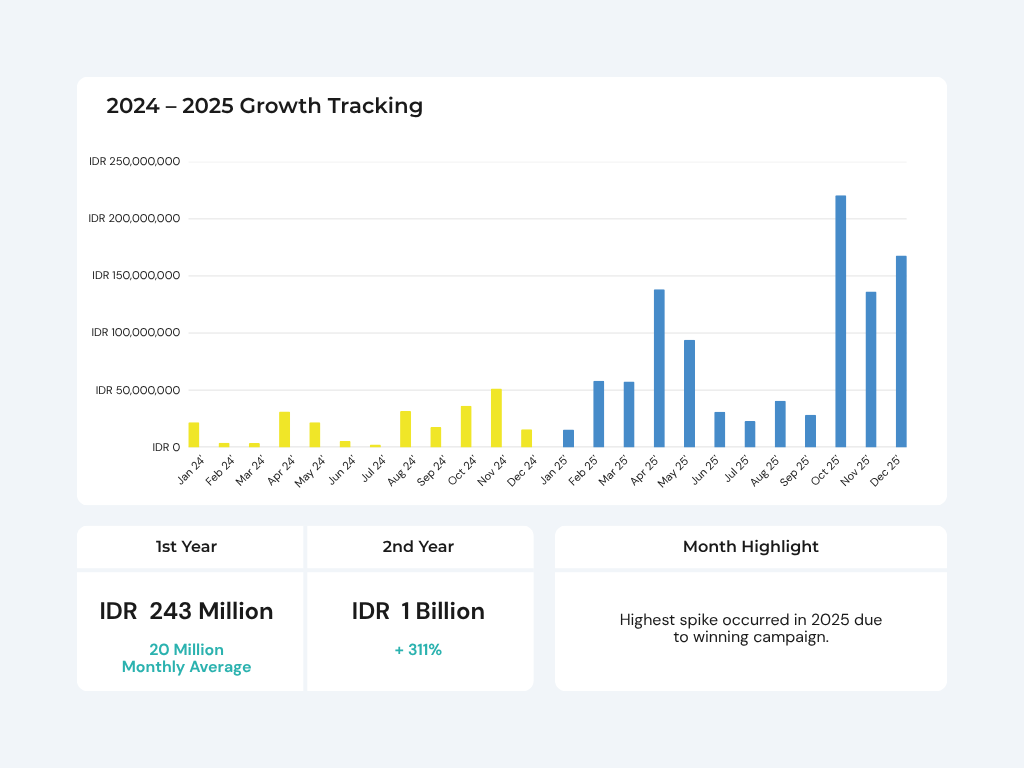Select the yellow bar for Oct 24'
Viewport: 1024px width, 768px height.
click(466, 426)
